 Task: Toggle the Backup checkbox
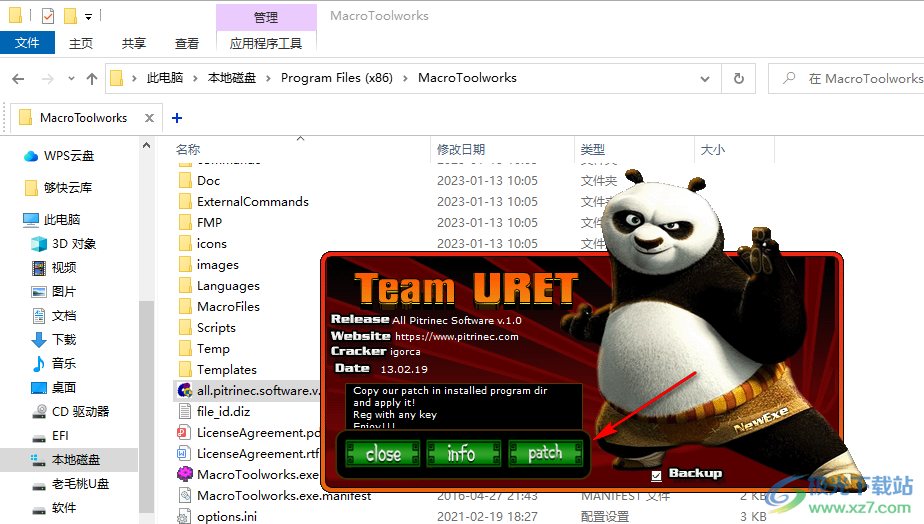point(656,475)
